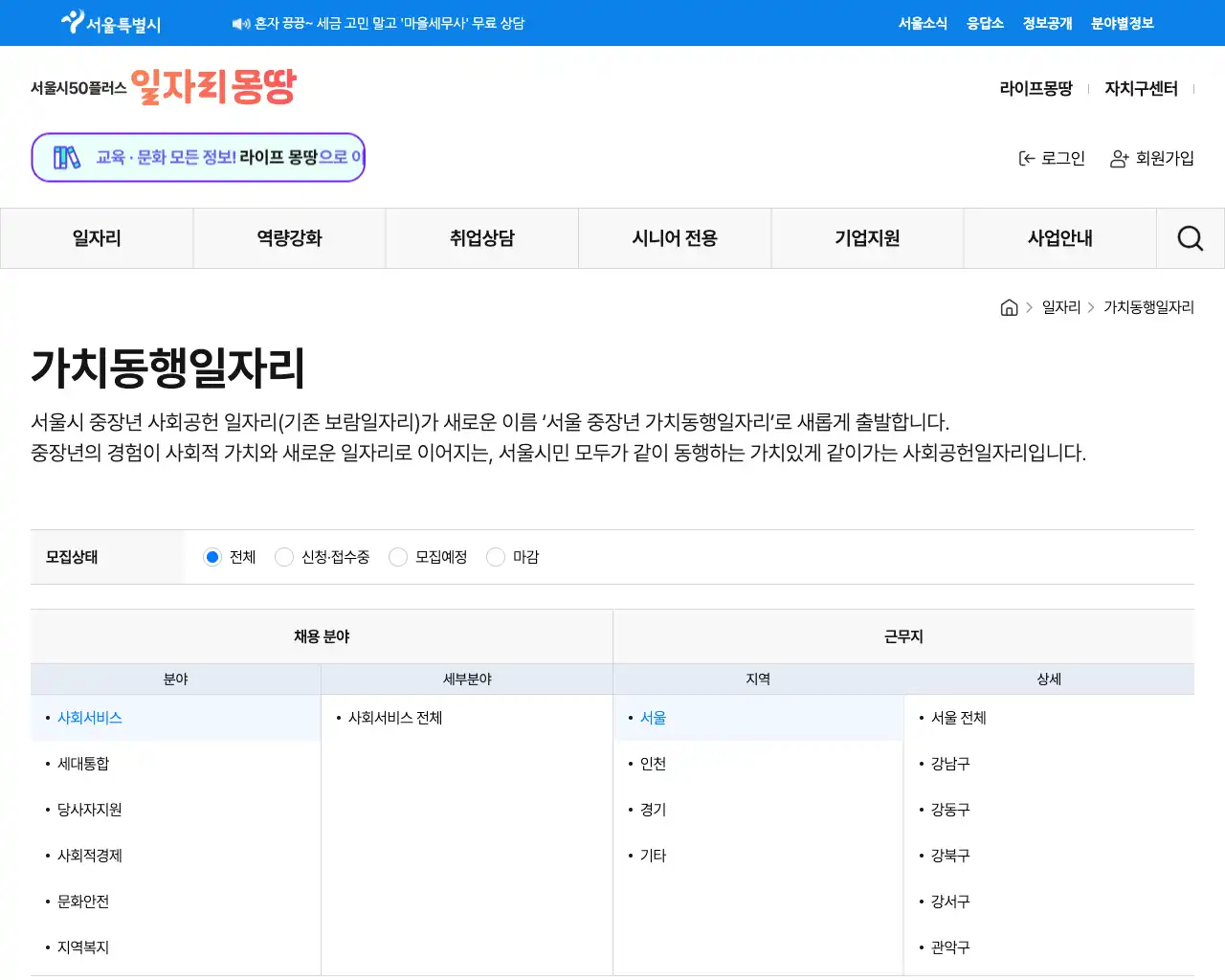
Task: Go to 라이프몽땅 via the header link
Action: (1036, 87)
